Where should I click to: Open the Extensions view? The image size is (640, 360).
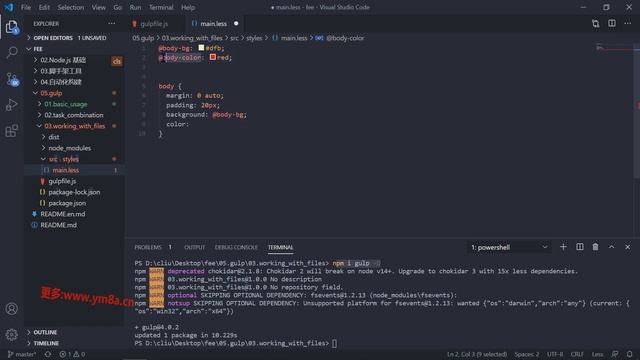[12, 131]
